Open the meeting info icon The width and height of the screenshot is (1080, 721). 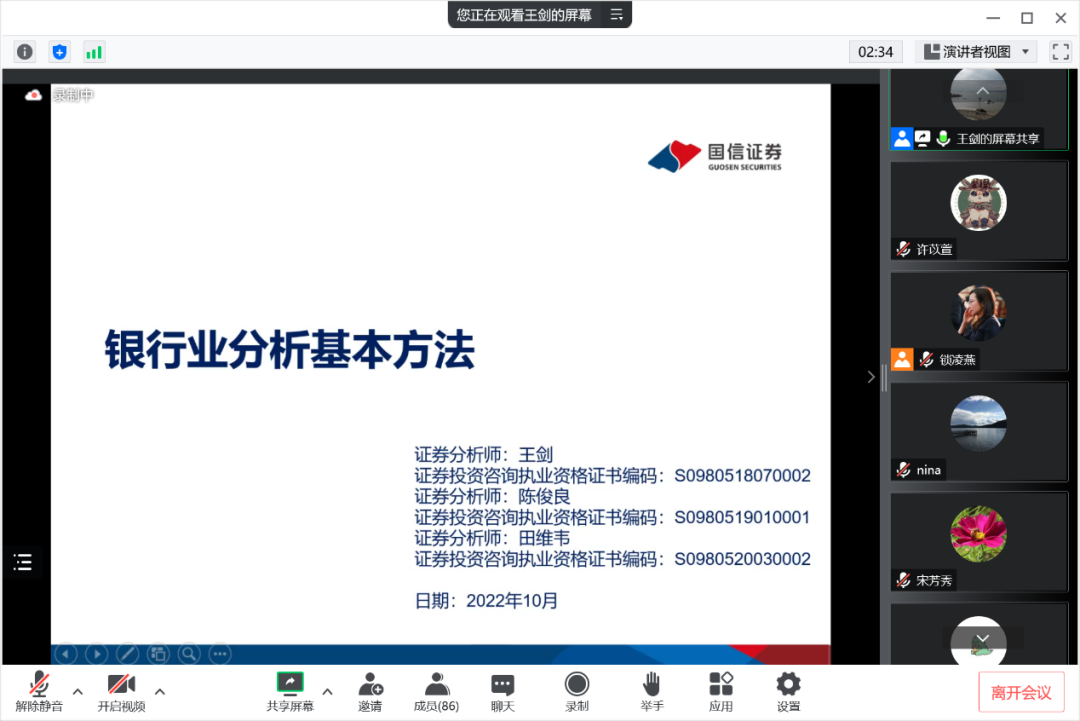tap(25, 52)
